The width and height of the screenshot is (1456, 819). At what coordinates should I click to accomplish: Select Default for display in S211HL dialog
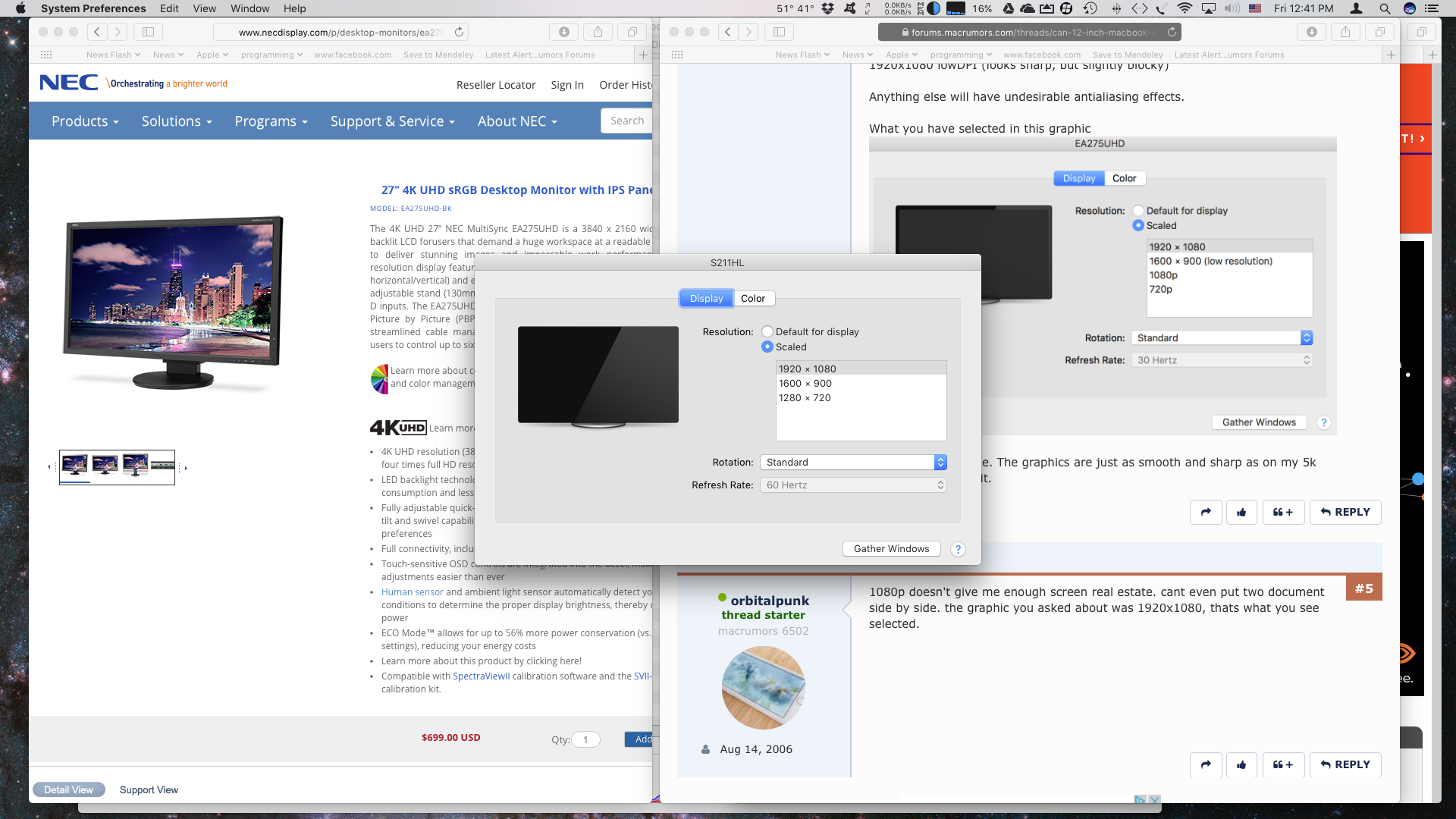767,331
